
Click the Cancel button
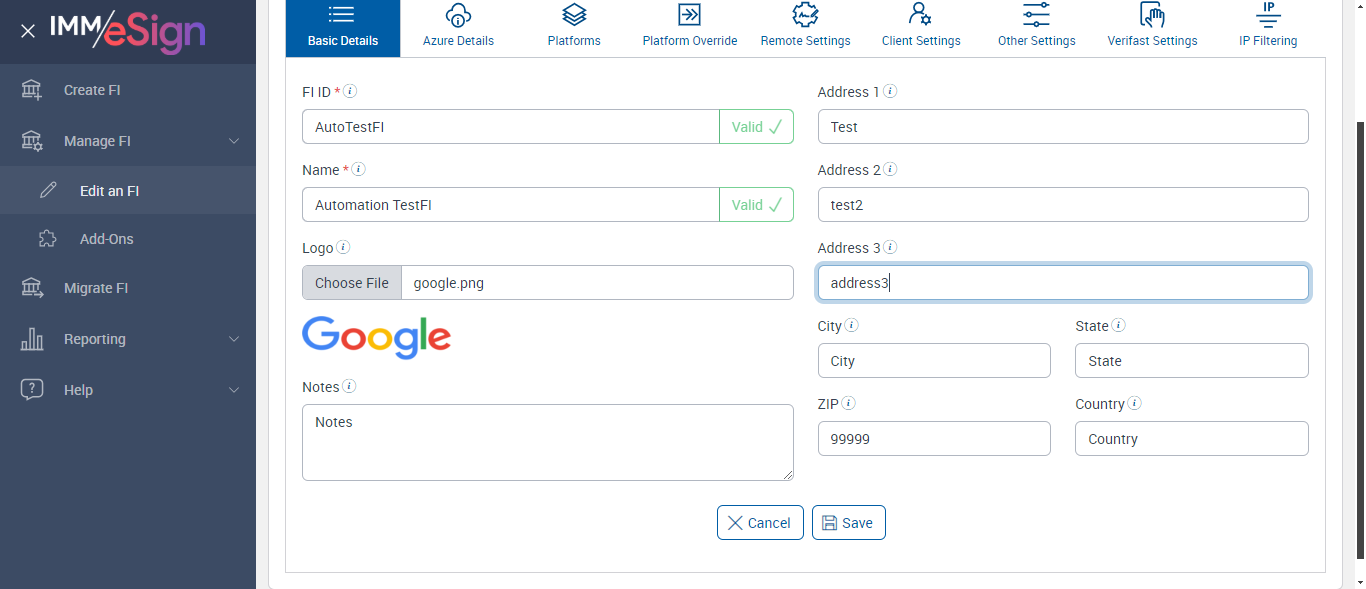click(x=760, y=523)
